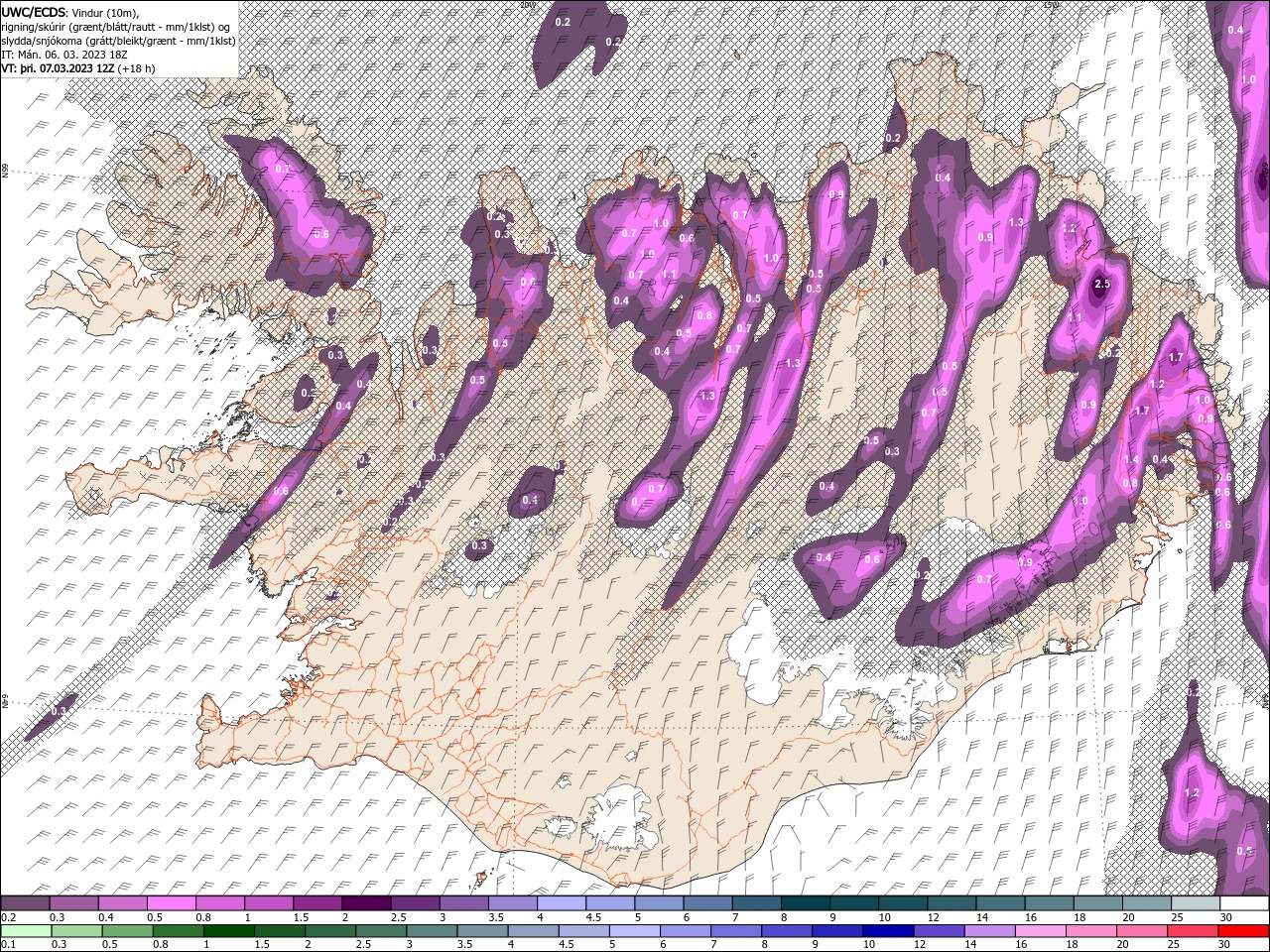Pick the light pink 16 swatch in the lower scale

click(1040, 931)
